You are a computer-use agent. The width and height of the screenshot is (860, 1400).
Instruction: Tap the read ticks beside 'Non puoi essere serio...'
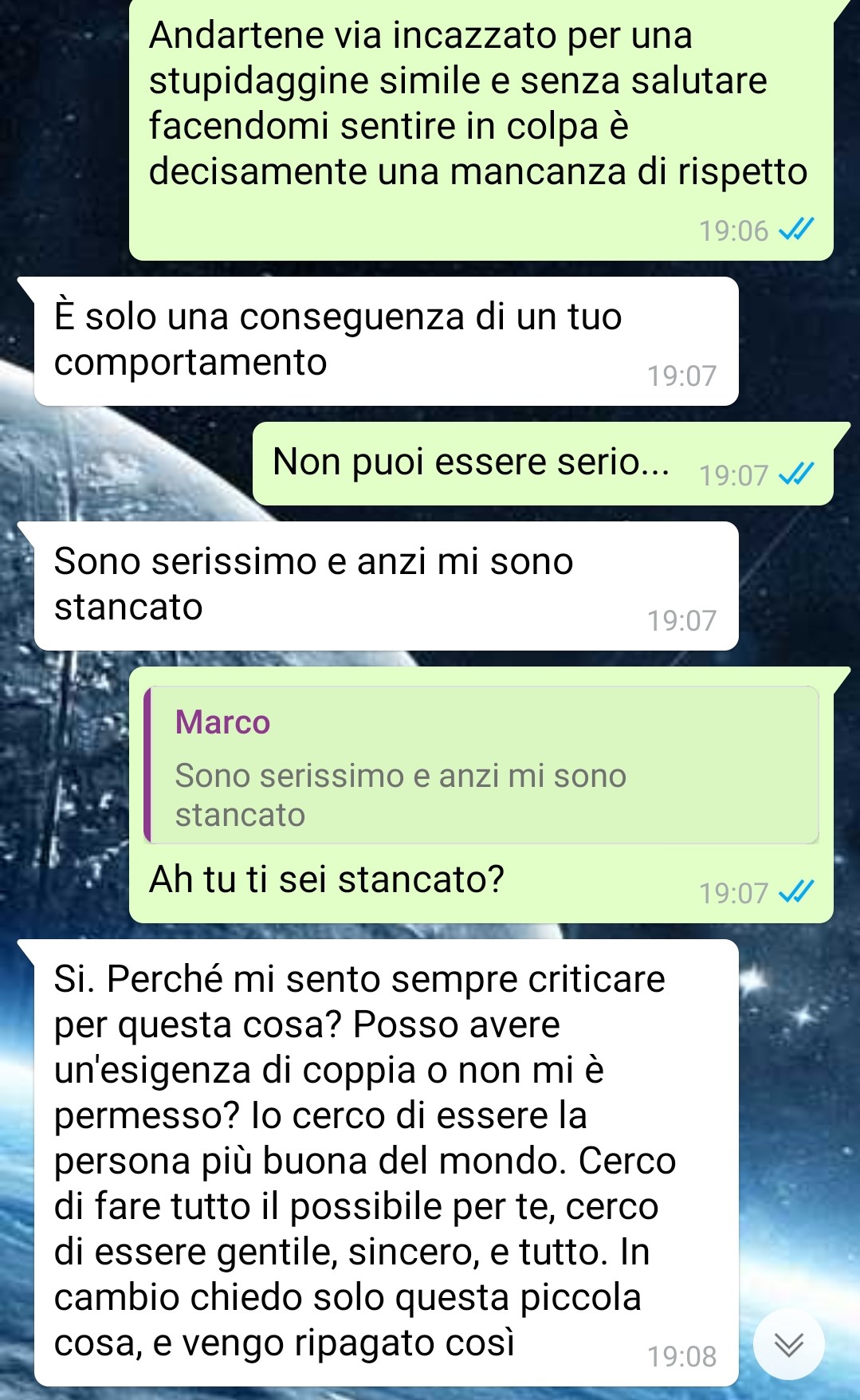pyautogui.click(x=796, y=476)
